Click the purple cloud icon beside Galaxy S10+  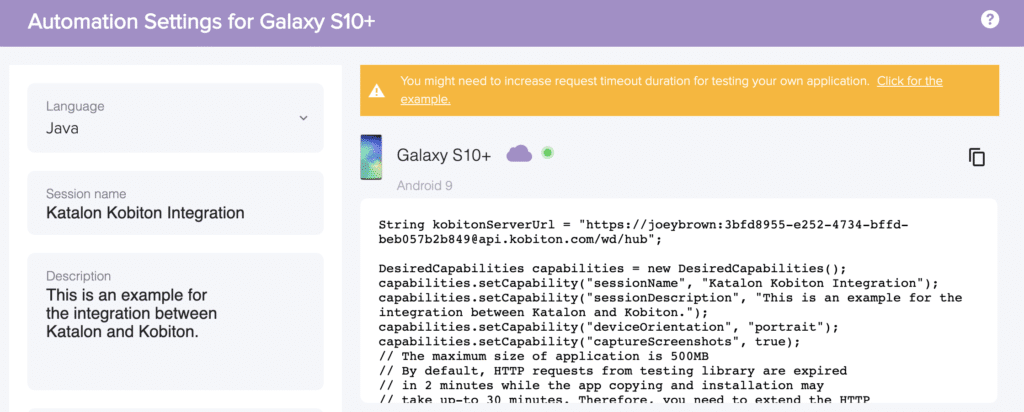[x=519, y=153]
